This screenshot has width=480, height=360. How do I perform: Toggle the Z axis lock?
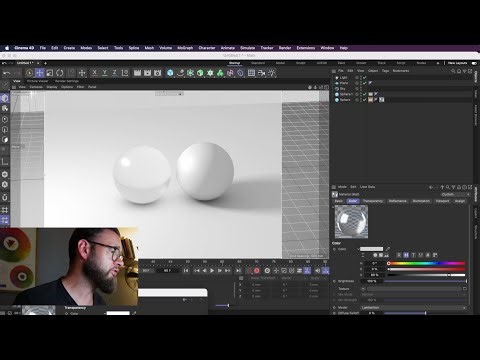point(114,73)
